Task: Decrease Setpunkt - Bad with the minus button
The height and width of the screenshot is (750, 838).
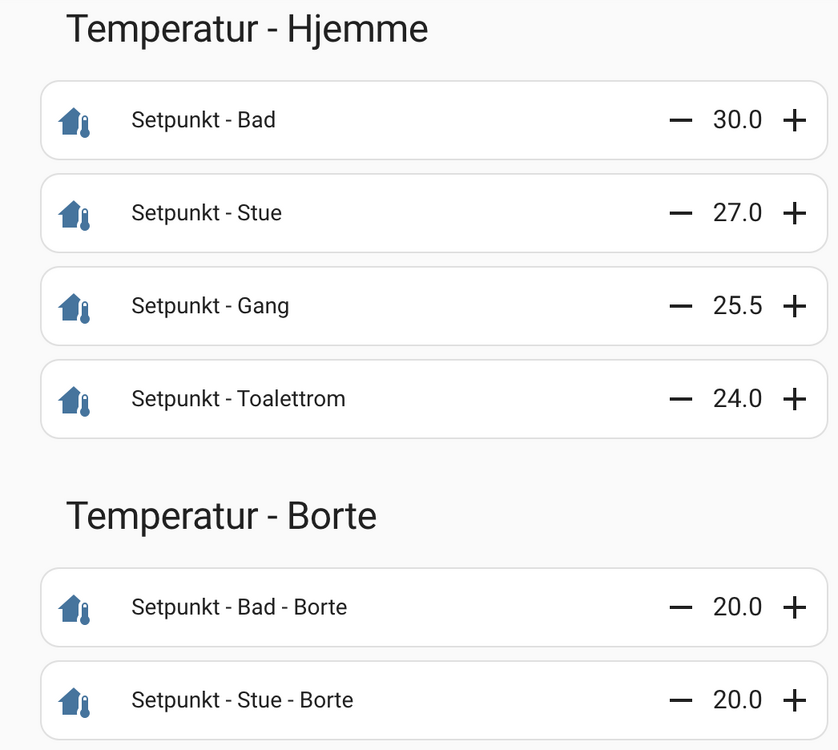Action: point(681,121)
